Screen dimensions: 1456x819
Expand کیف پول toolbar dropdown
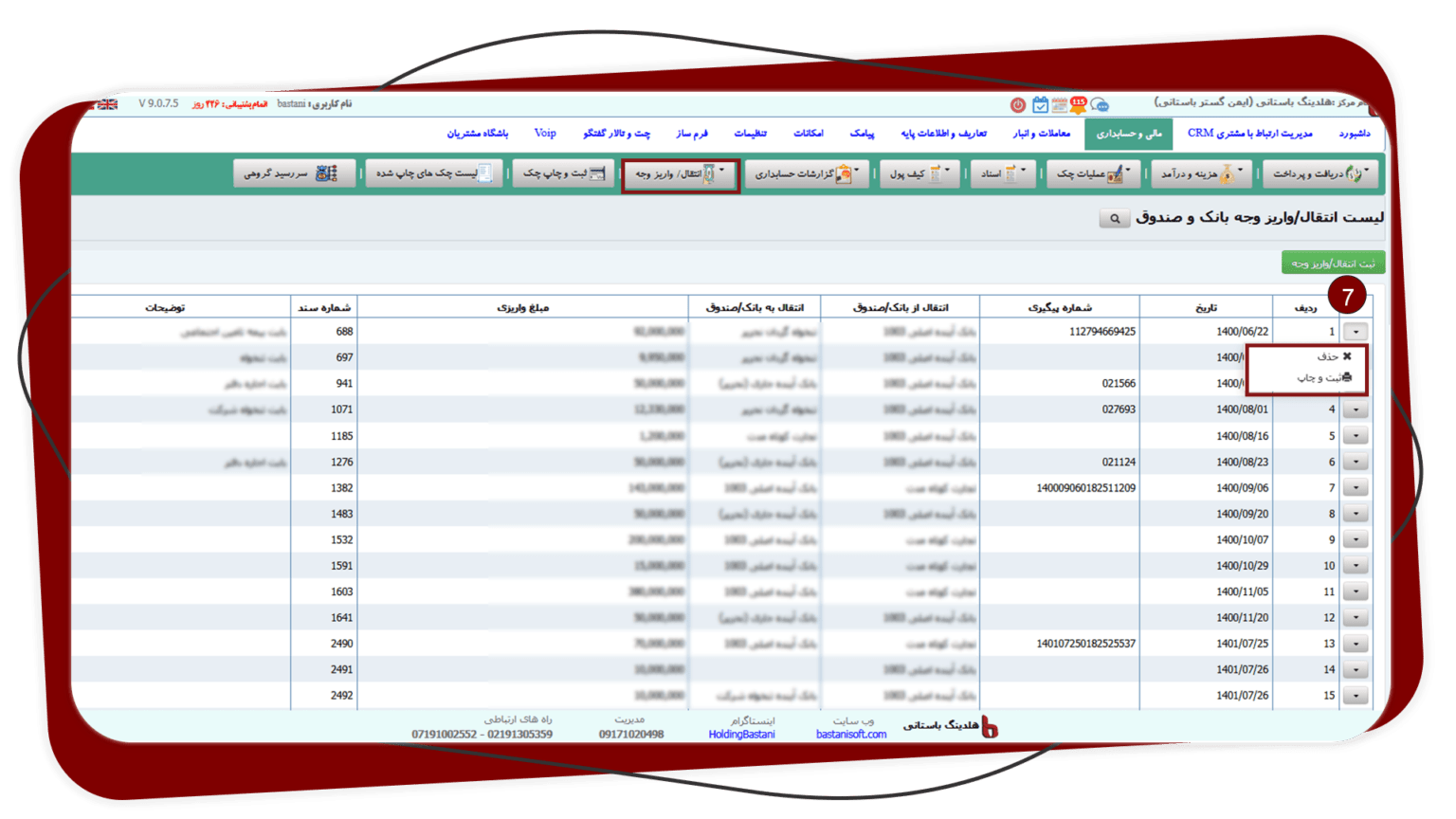(919, 173)
